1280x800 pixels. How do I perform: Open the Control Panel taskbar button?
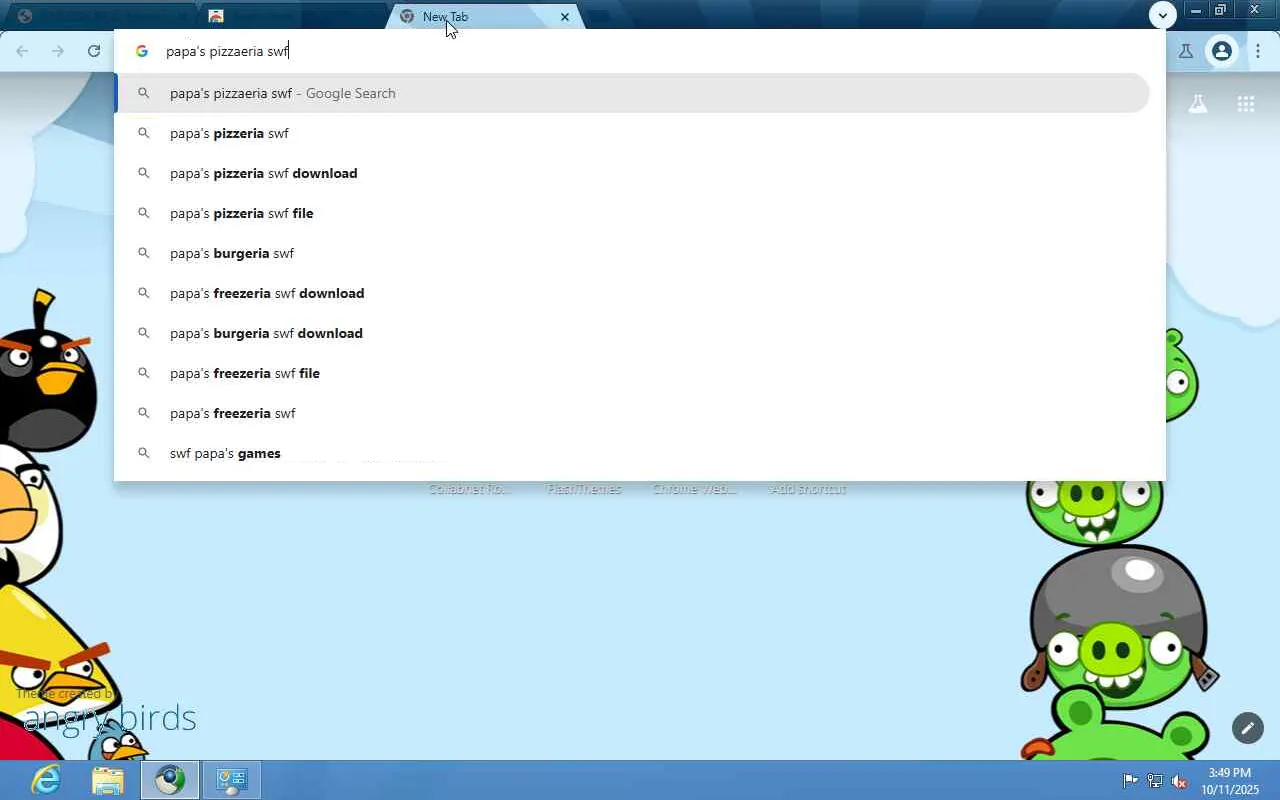[x=232, y=780]
